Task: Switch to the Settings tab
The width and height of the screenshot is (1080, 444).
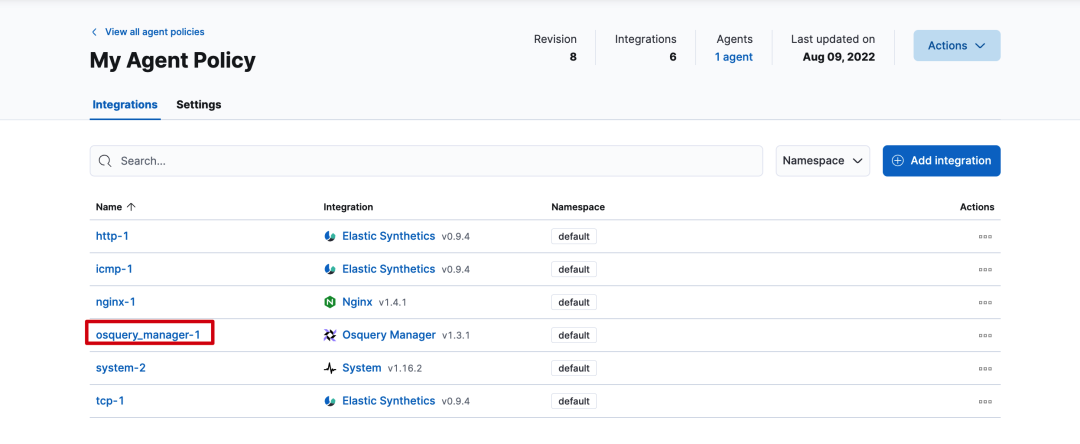Action: pyautogui.click(x=199, y=104)
